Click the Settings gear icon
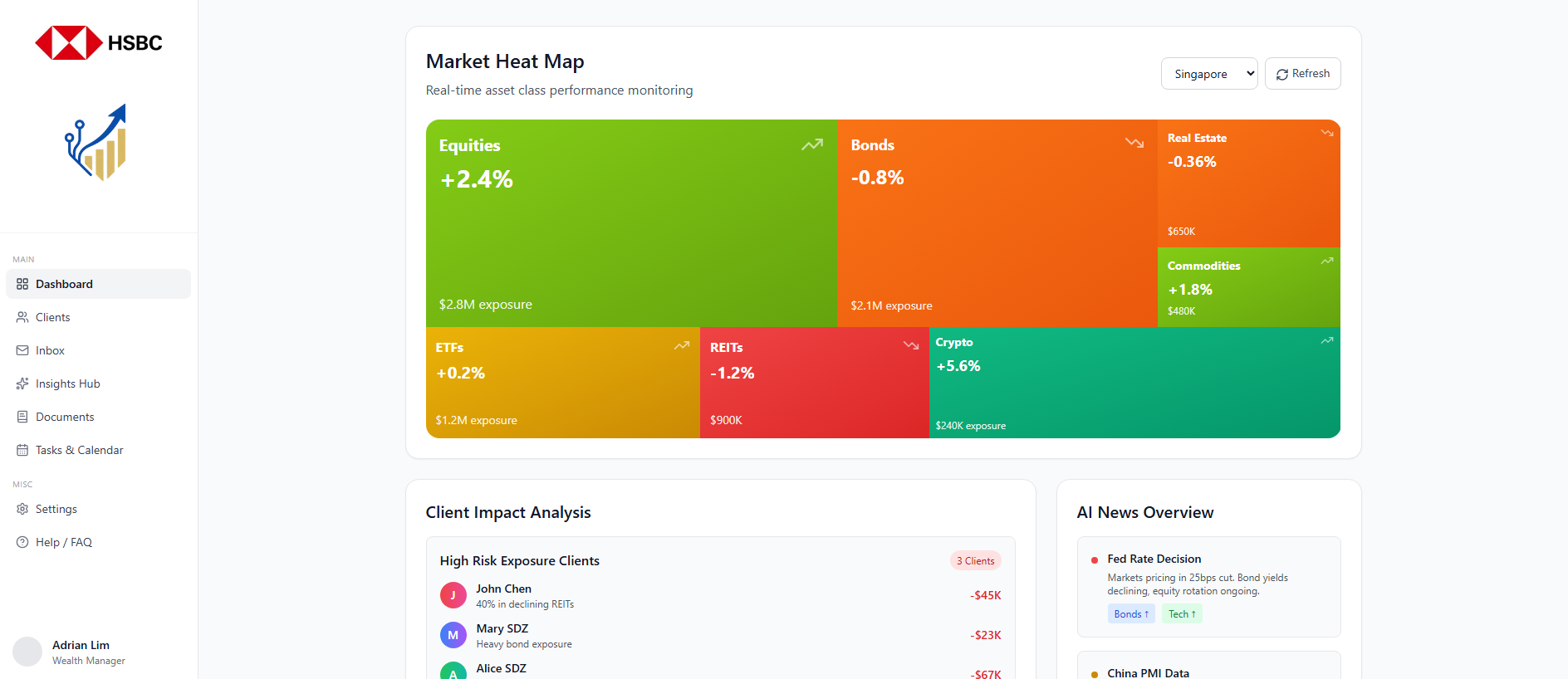The height and width of the screenshot is (679, 1568). [x=22, y=509]
